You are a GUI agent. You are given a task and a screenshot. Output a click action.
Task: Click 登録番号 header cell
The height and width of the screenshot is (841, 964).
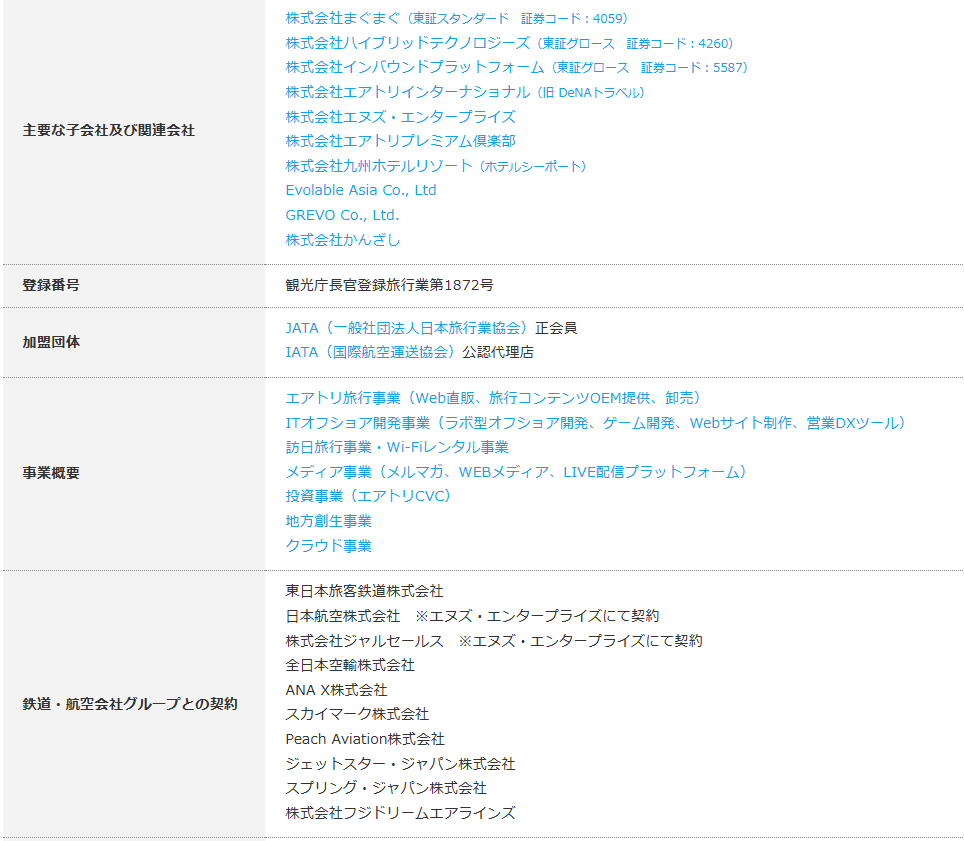pos(134,286)
